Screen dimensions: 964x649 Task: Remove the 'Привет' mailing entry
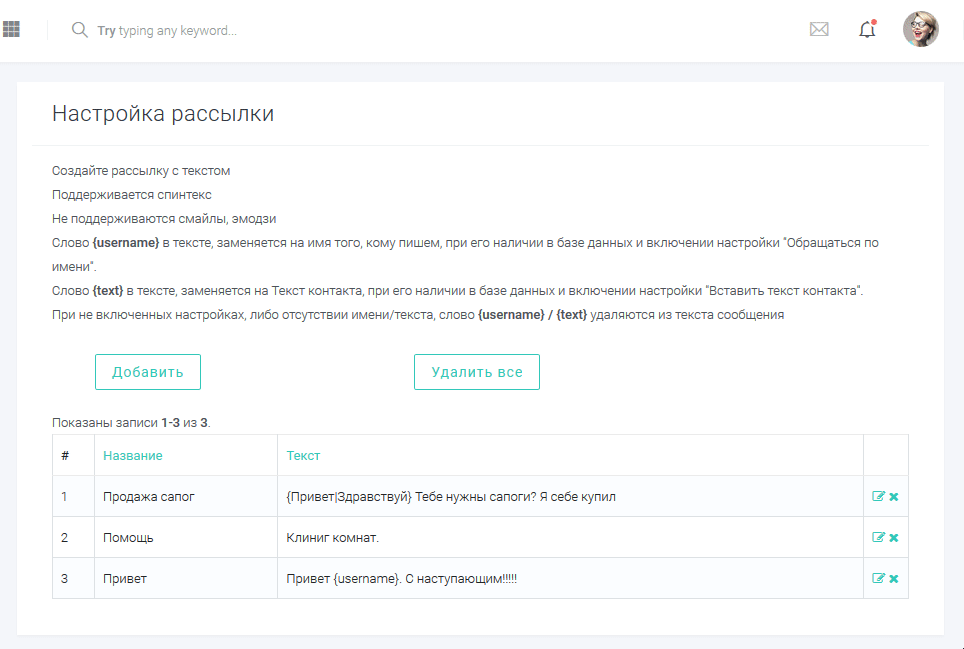(x=894, y=578)
